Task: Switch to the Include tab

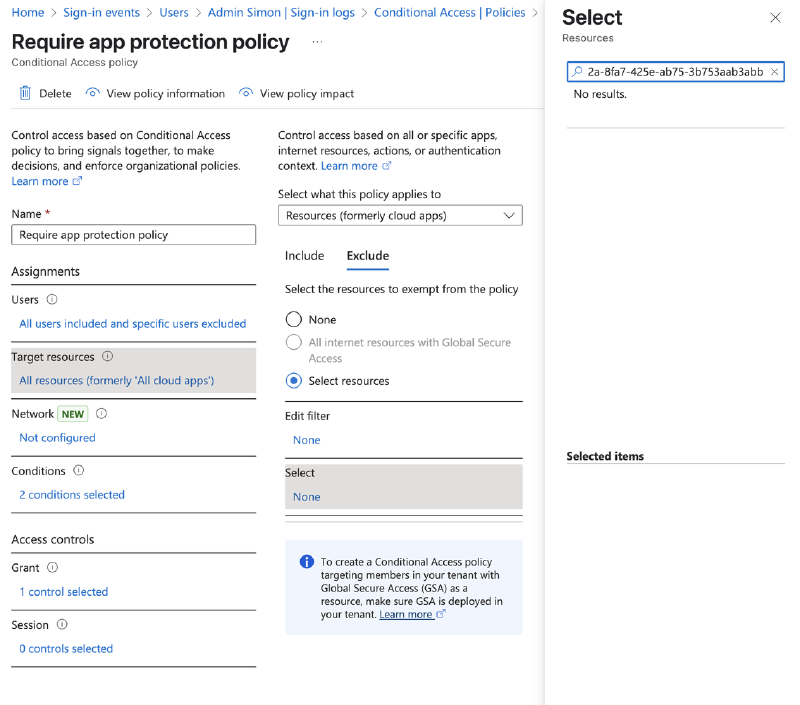Action: 305,256
